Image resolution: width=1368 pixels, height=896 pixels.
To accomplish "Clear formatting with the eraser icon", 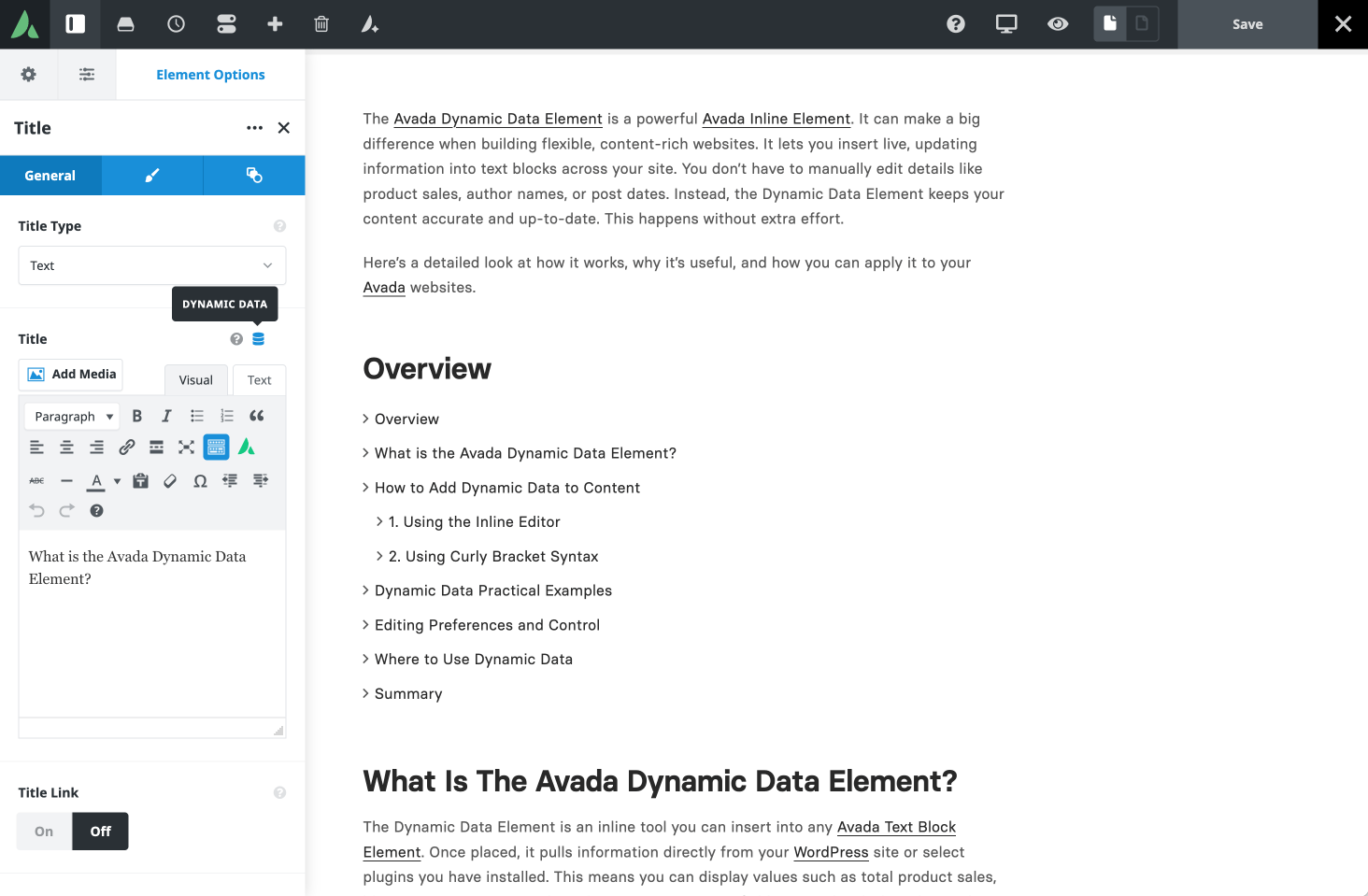I will [x=170, y=479].
